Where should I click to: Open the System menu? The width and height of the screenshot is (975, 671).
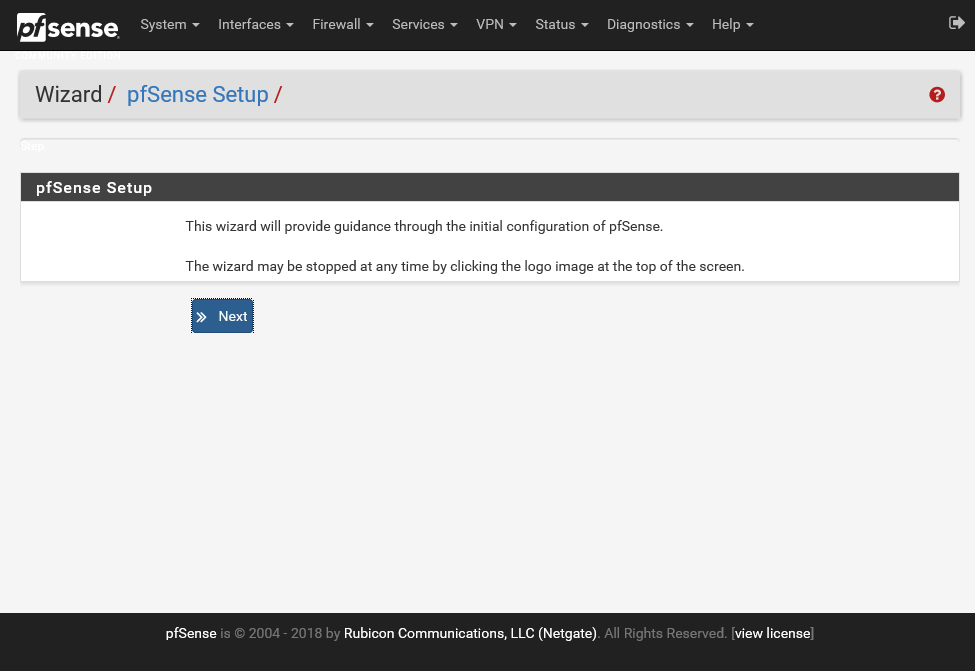[x=170, y=24]
